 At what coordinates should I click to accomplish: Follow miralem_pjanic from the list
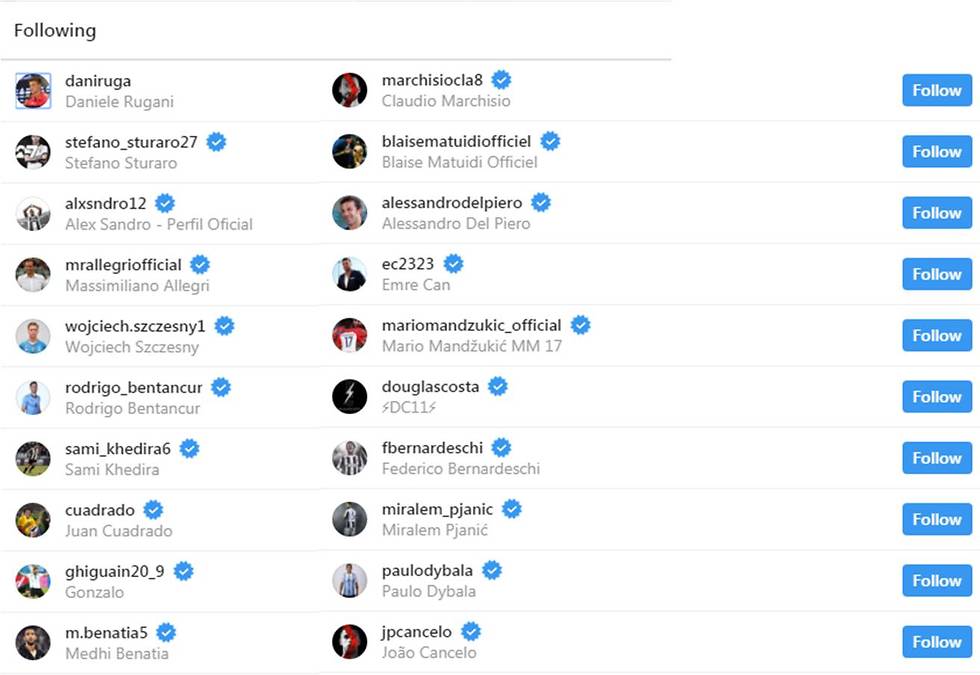[x=936, y=519]
